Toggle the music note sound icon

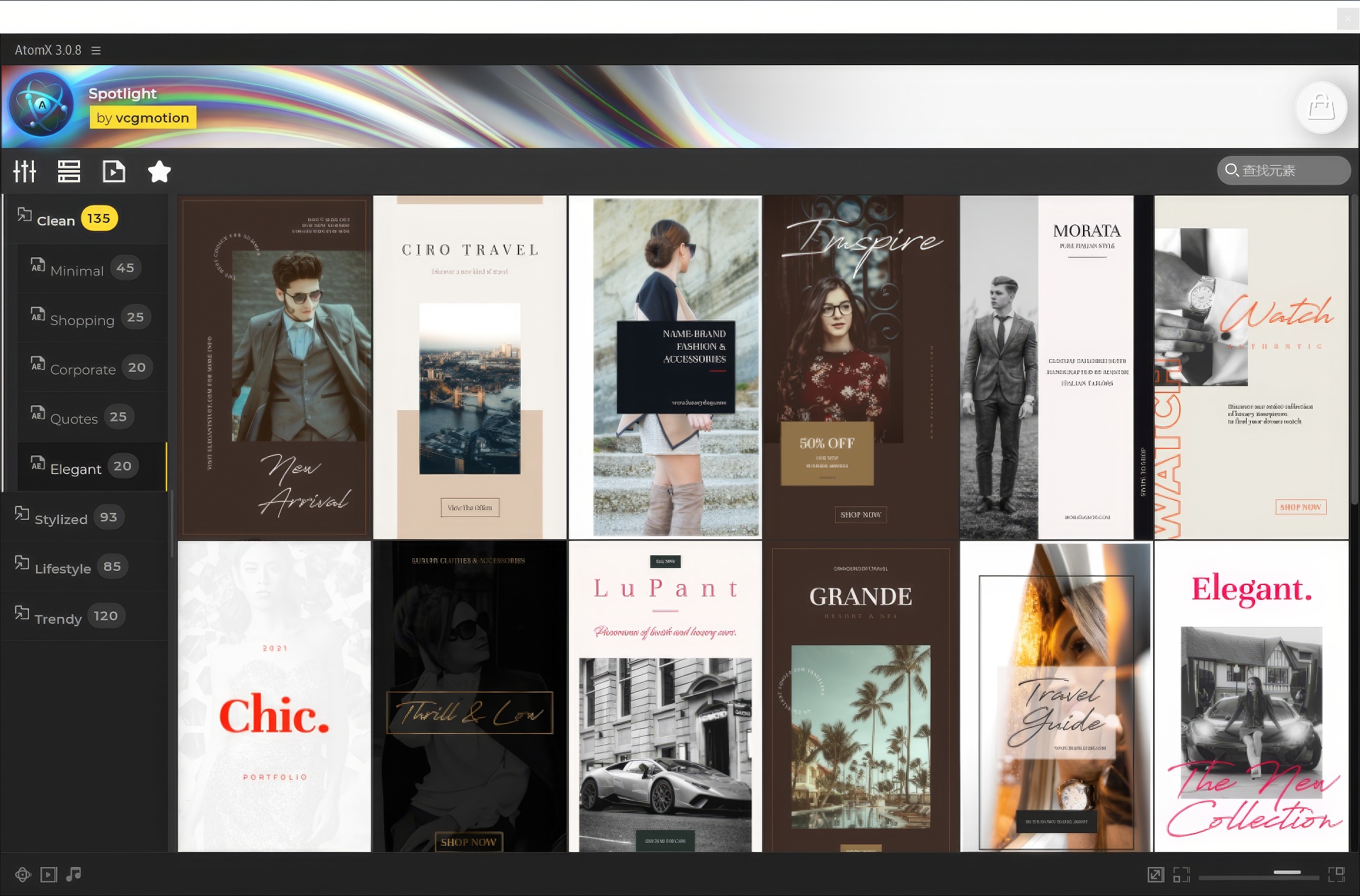click(x=74, y=875)
